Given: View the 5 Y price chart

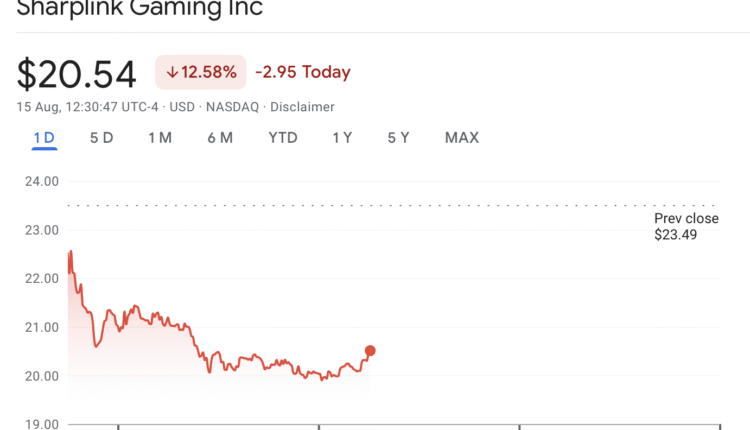Looking at the screenshot, I should 399,138.
